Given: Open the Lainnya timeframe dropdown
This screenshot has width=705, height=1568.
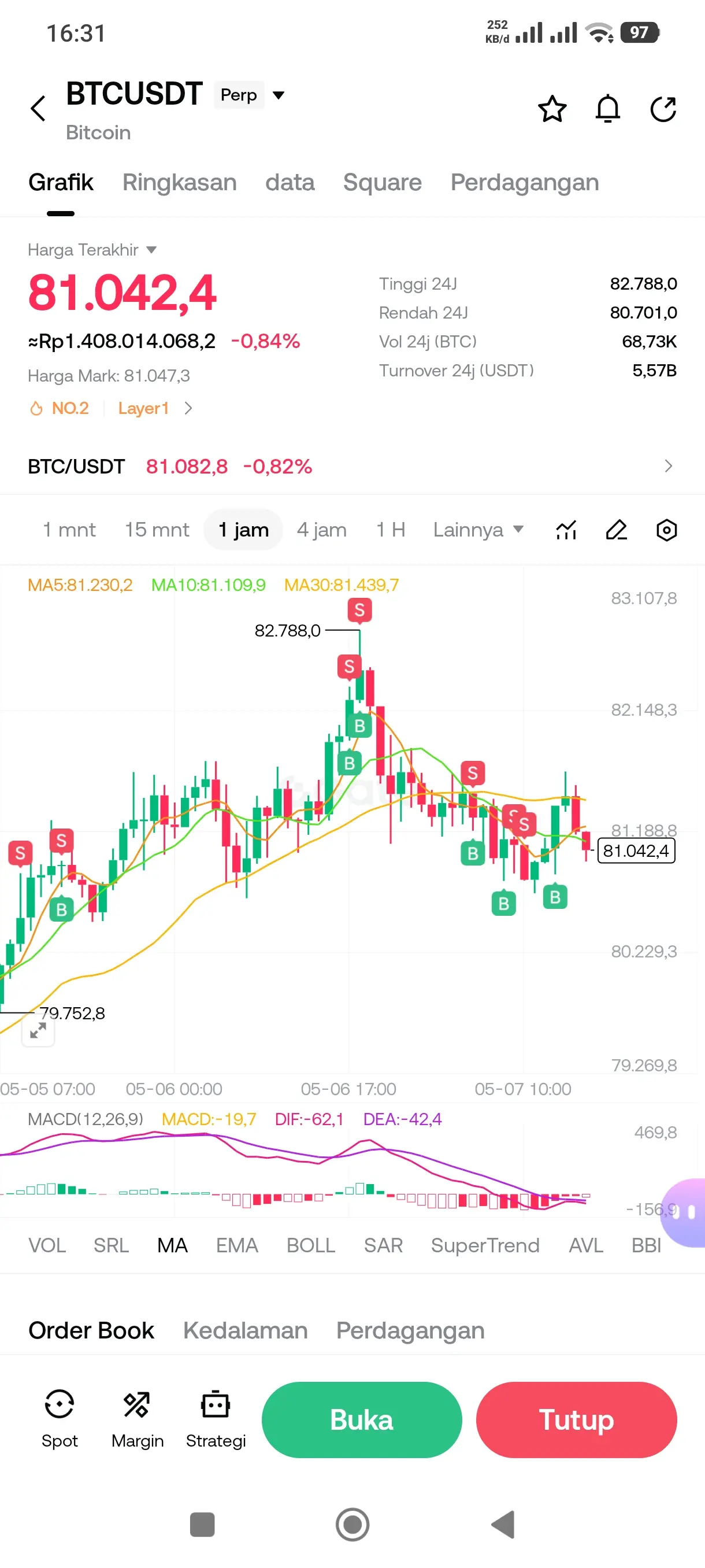Looking at the screenshot, I should [x=478, y=530].
